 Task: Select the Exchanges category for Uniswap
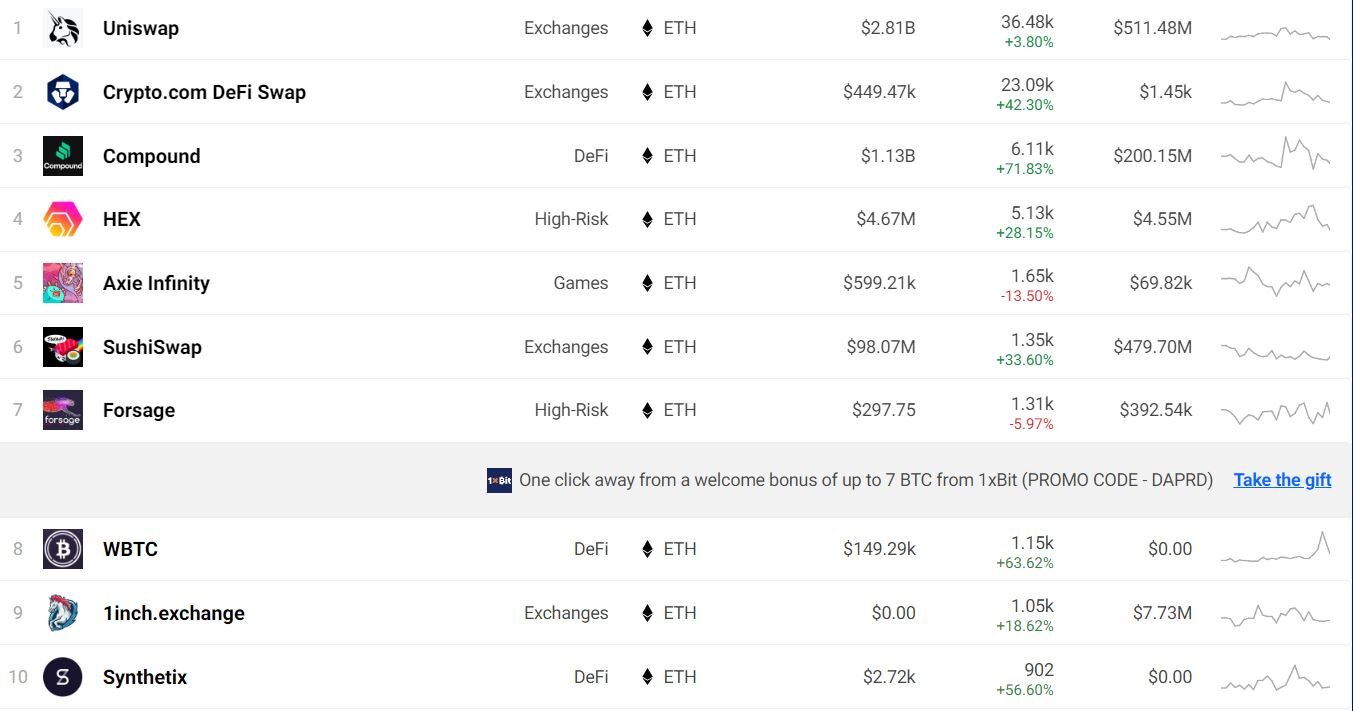point(566,28)
